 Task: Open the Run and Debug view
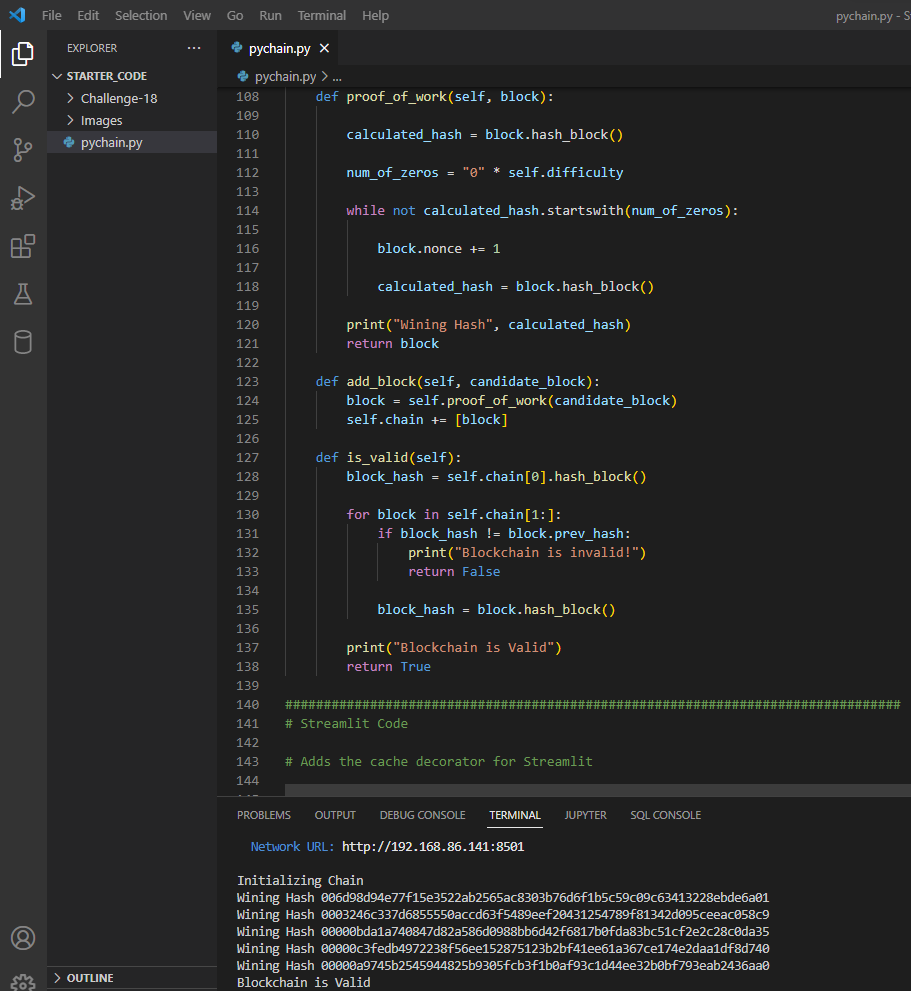(x=23, y=198)
